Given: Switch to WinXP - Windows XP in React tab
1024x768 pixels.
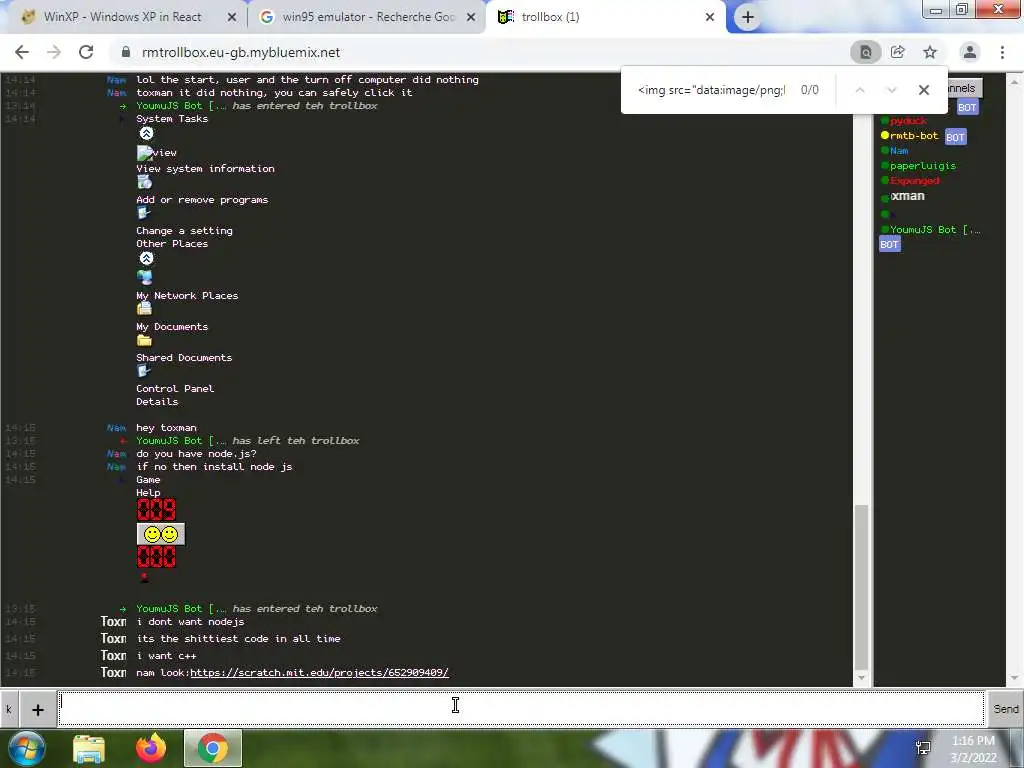Looking at the screenshot, I should pyautogui.click(x=122, y=17).
